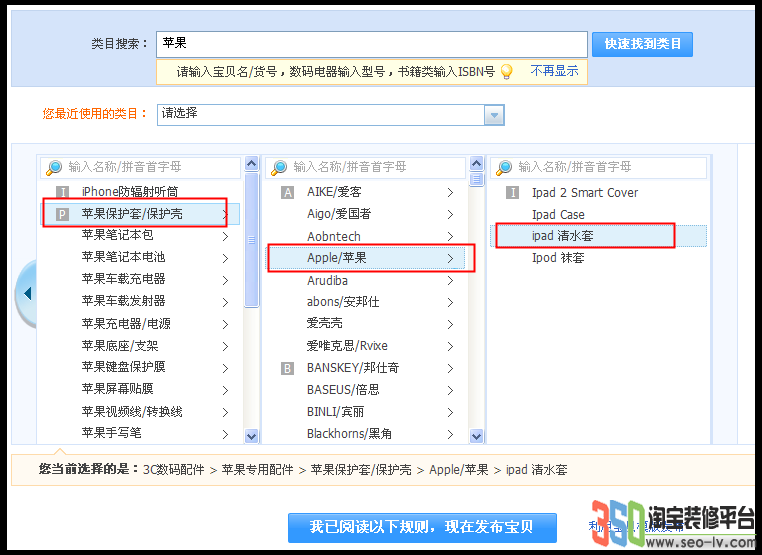The height and width of the screenshot is (555, 762).
Task: Click the third column name filter field
Action: click(x=599, y=167)
